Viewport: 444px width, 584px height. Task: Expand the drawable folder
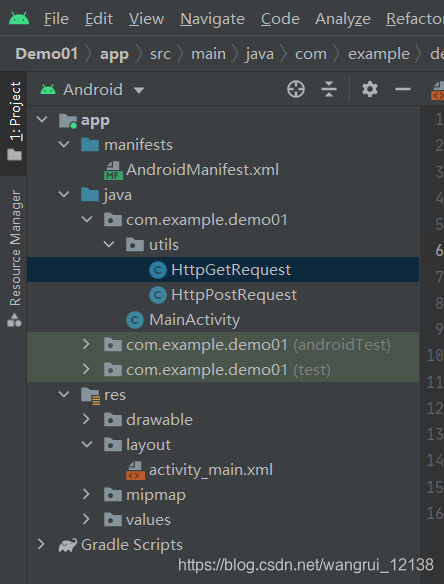86,419
